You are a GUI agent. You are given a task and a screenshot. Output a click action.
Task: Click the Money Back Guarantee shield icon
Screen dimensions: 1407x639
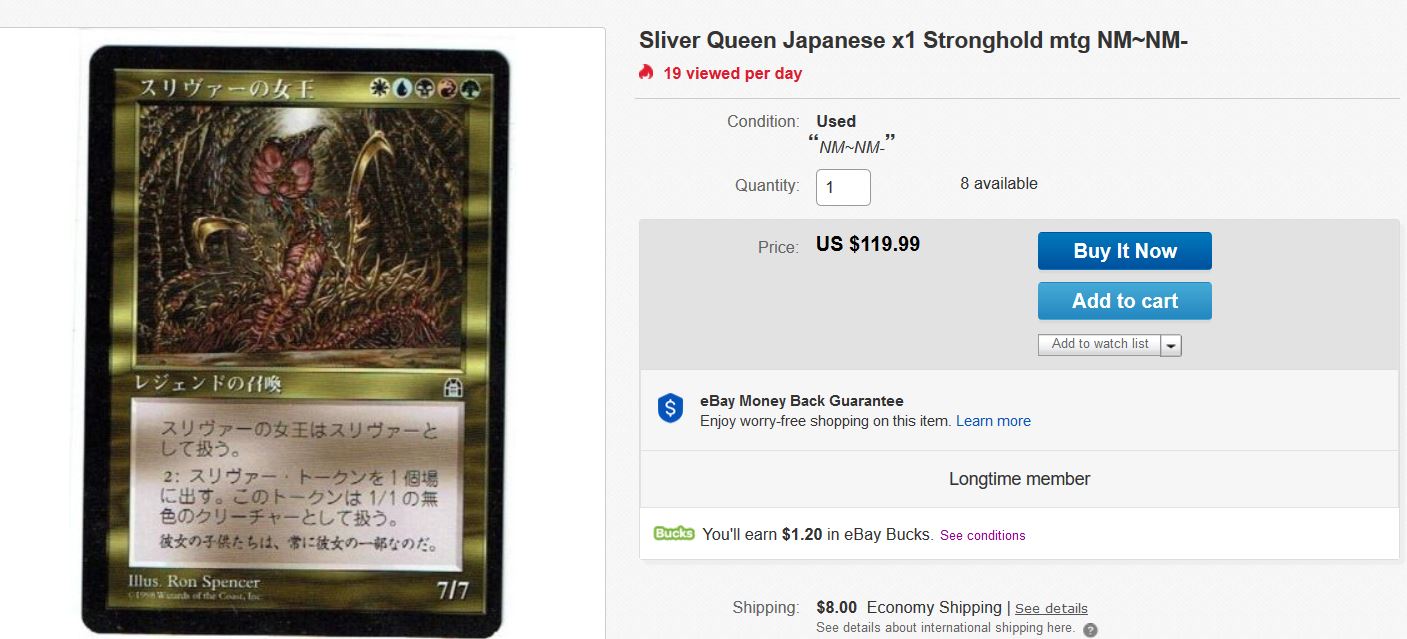click(x=670, y=408)
